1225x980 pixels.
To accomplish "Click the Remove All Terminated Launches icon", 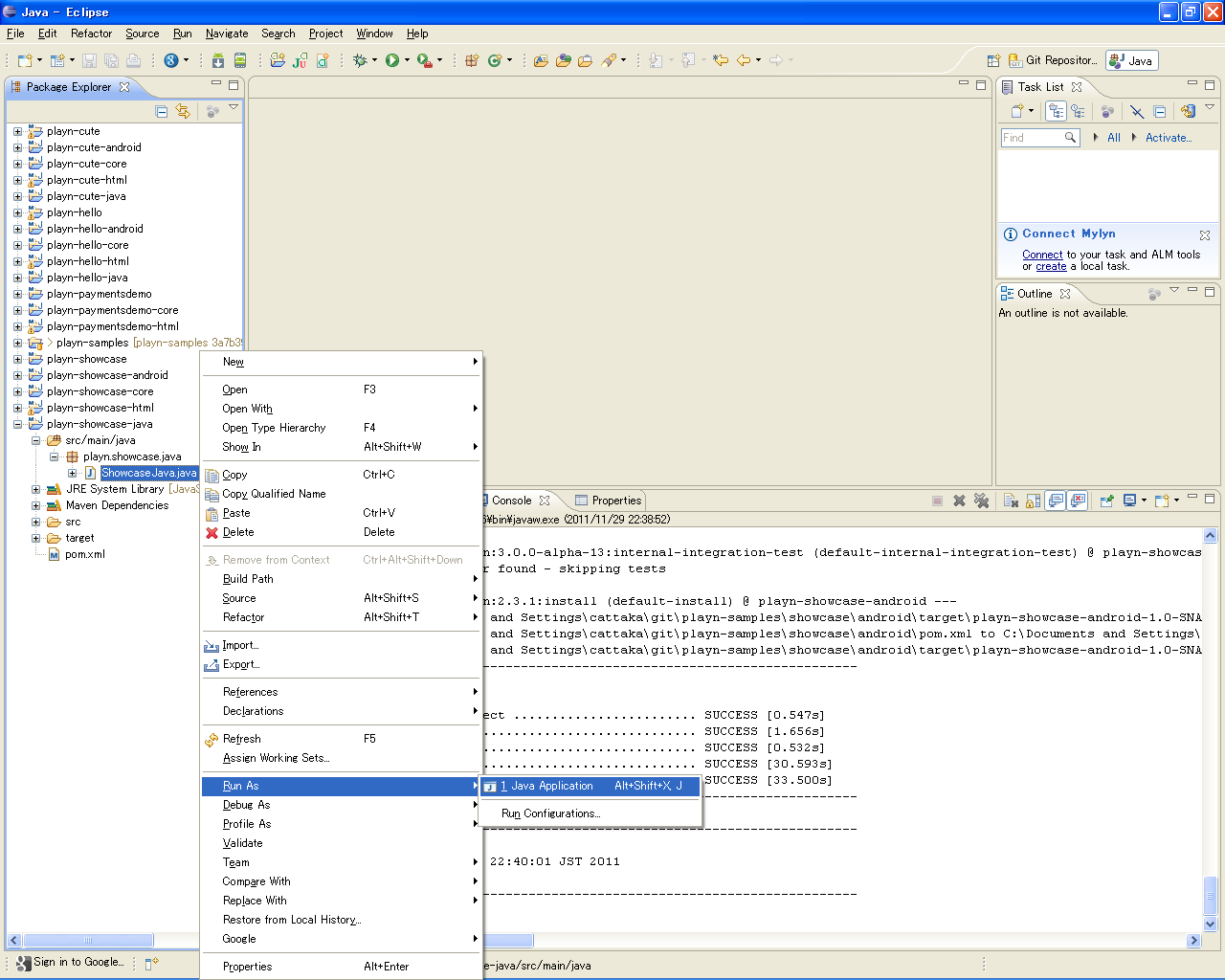I will pyautogui.click(x=981, y=501).
